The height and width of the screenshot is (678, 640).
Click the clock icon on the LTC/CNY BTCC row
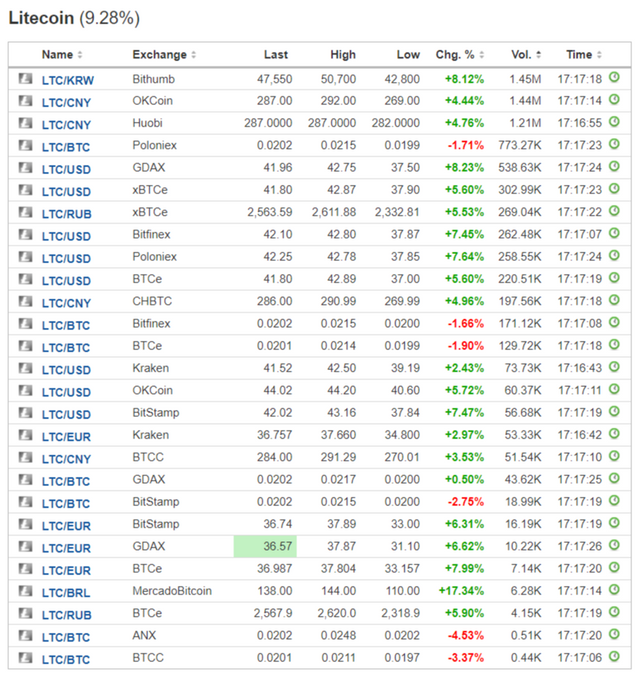[614, 456]
